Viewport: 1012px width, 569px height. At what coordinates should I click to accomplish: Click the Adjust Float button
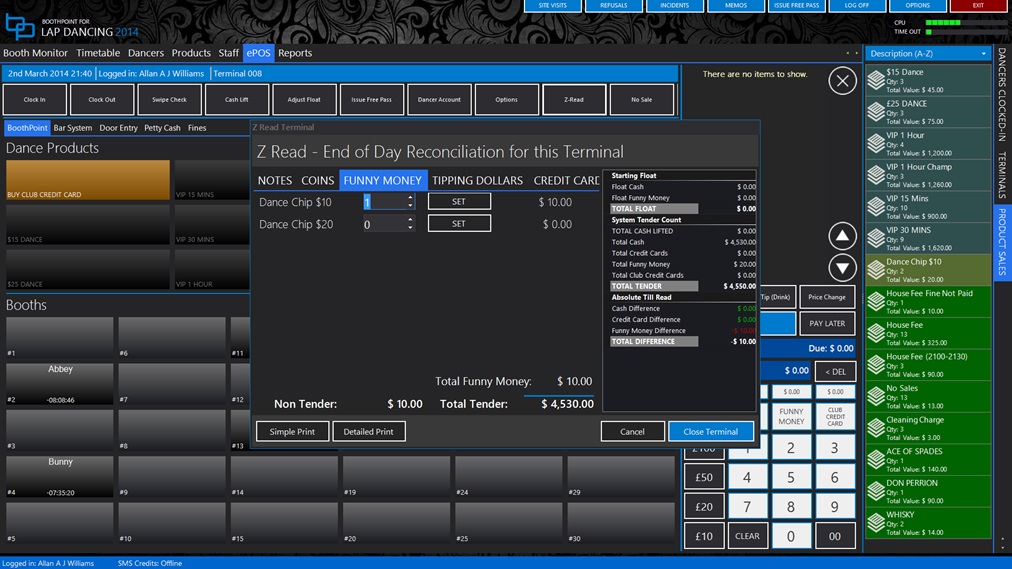[304, 99]
